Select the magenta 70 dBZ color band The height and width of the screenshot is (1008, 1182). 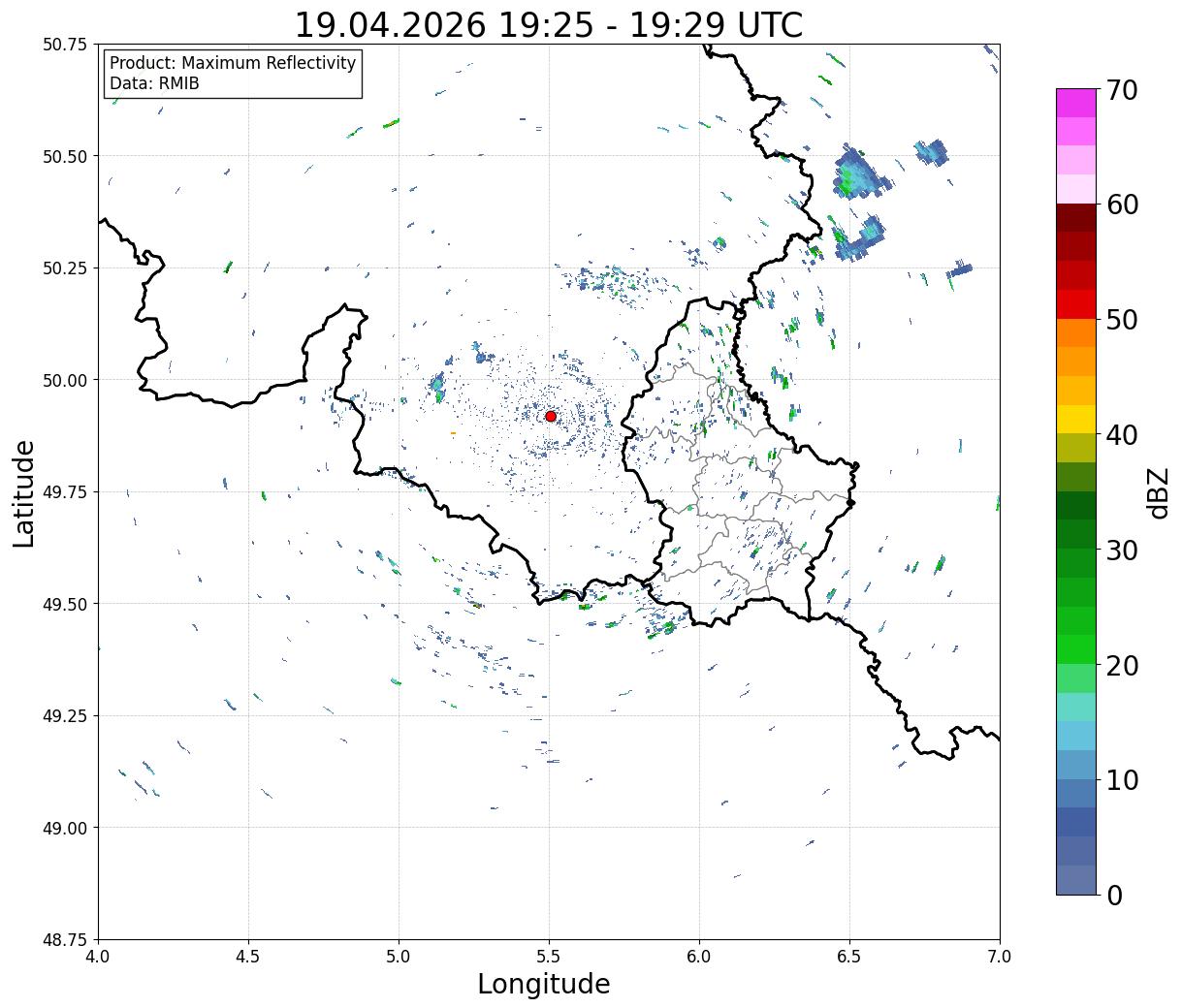(x=1076, y=103)
